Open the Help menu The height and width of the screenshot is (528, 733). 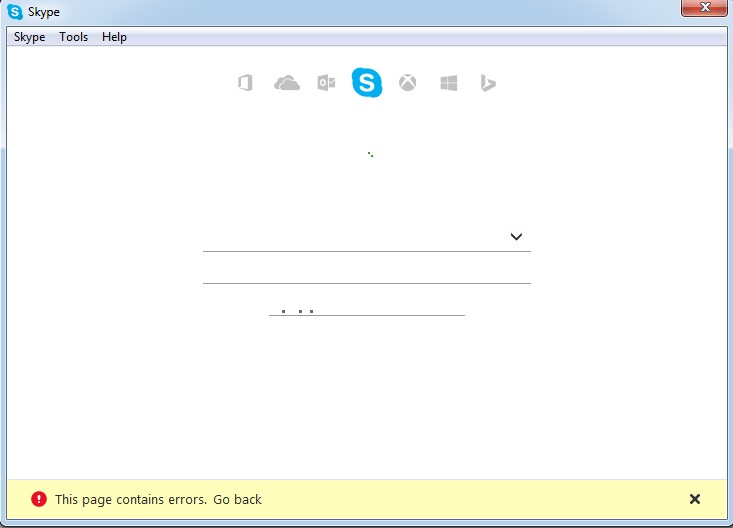point(114,37)
